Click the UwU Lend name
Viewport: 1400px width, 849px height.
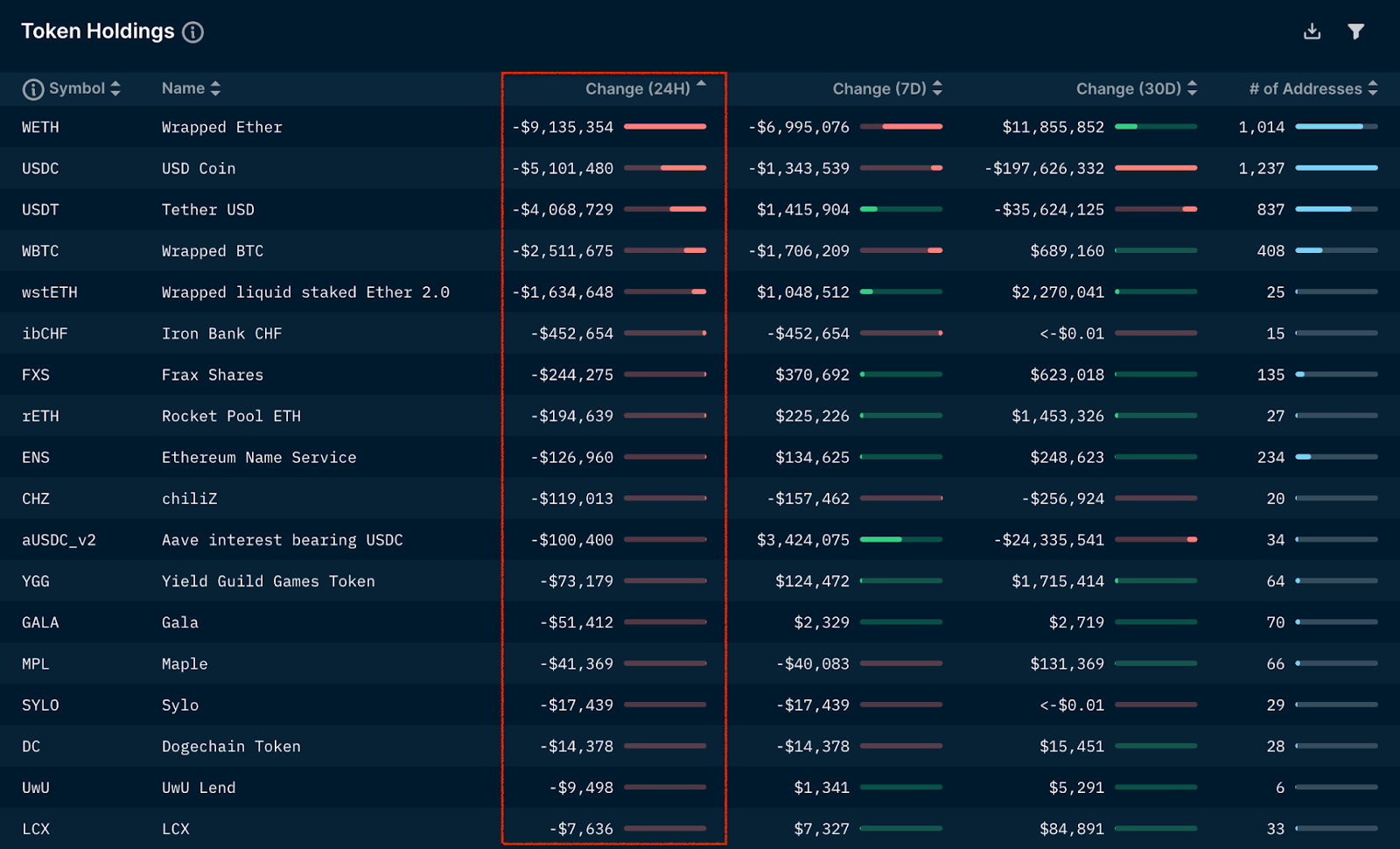[x=199, y=788]
